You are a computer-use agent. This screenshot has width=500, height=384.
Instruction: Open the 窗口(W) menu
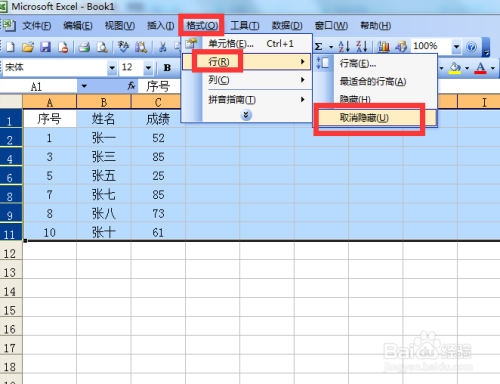(331, 26)
